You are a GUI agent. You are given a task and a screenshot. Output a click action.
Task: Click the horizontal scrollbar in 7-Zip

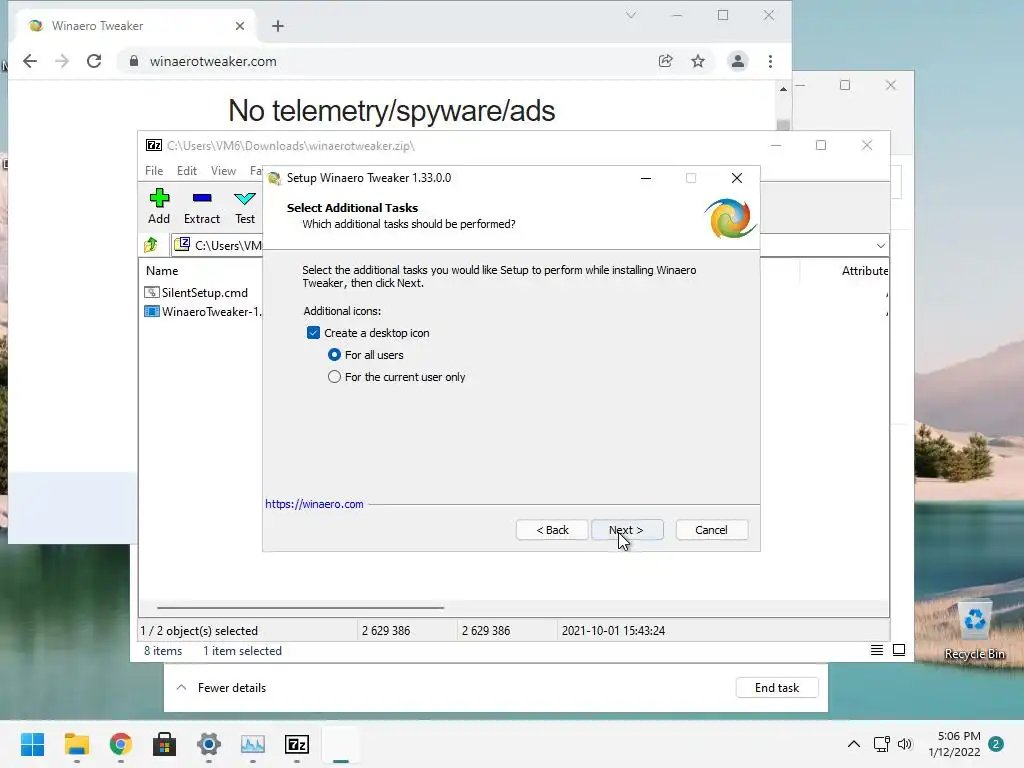coord(300,607)
